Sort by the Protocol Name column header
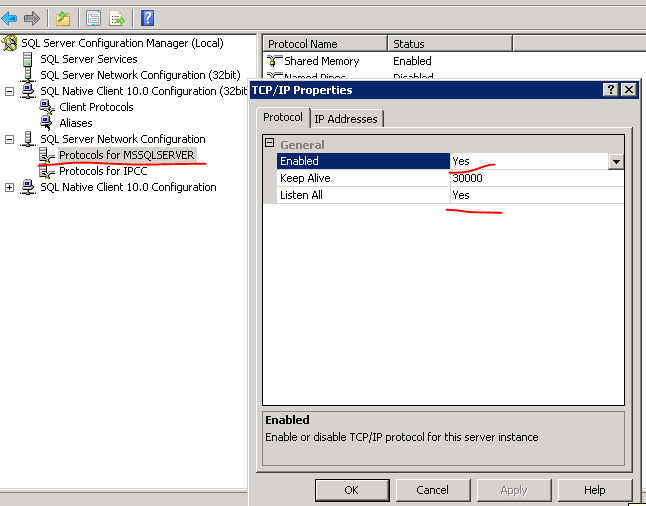The height and width of the screenshot is (506, 646). coord(325,44)
